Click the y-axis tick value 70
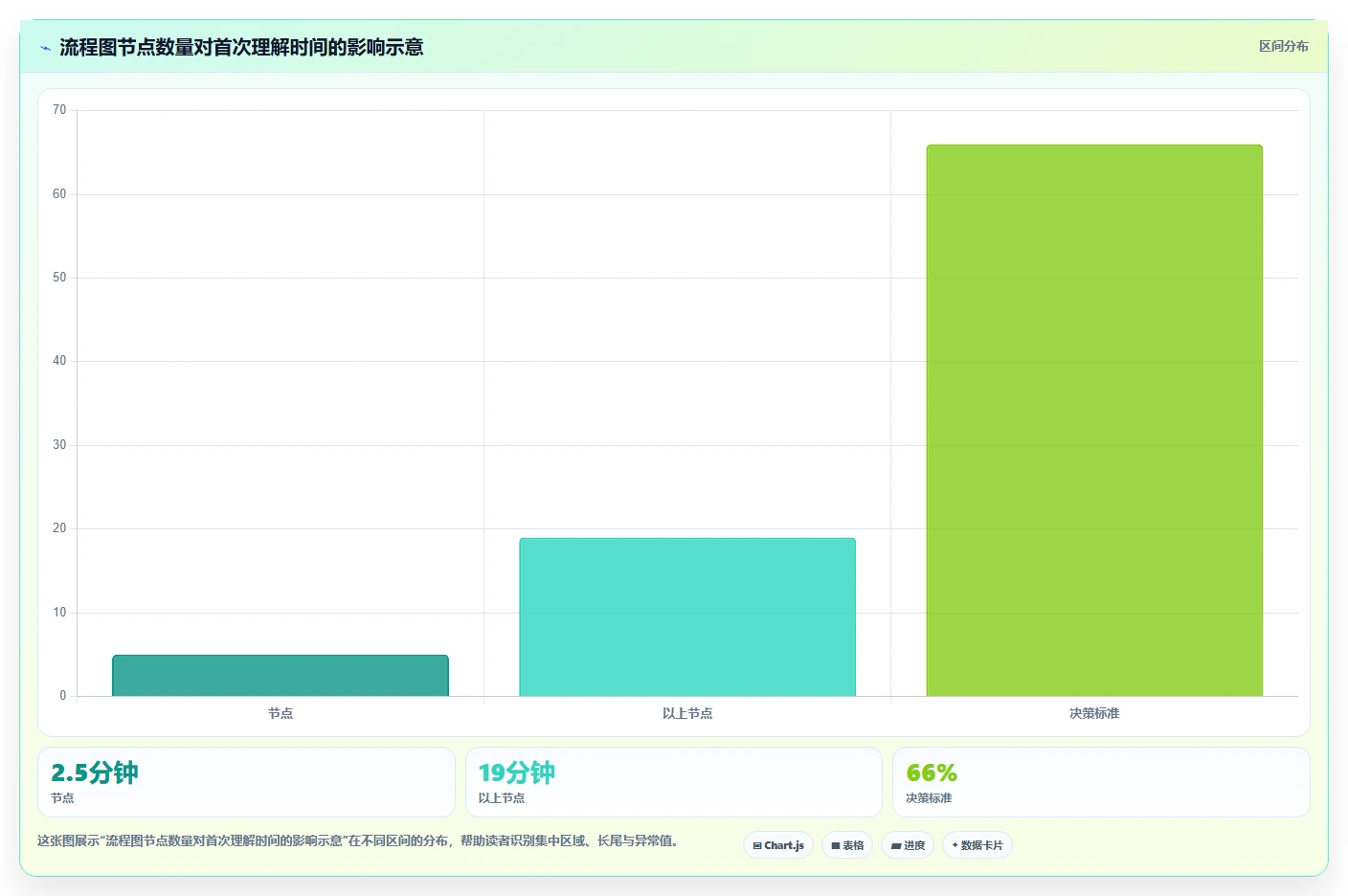The width and height of the screenshot is (1348, 896). [59, 110]
